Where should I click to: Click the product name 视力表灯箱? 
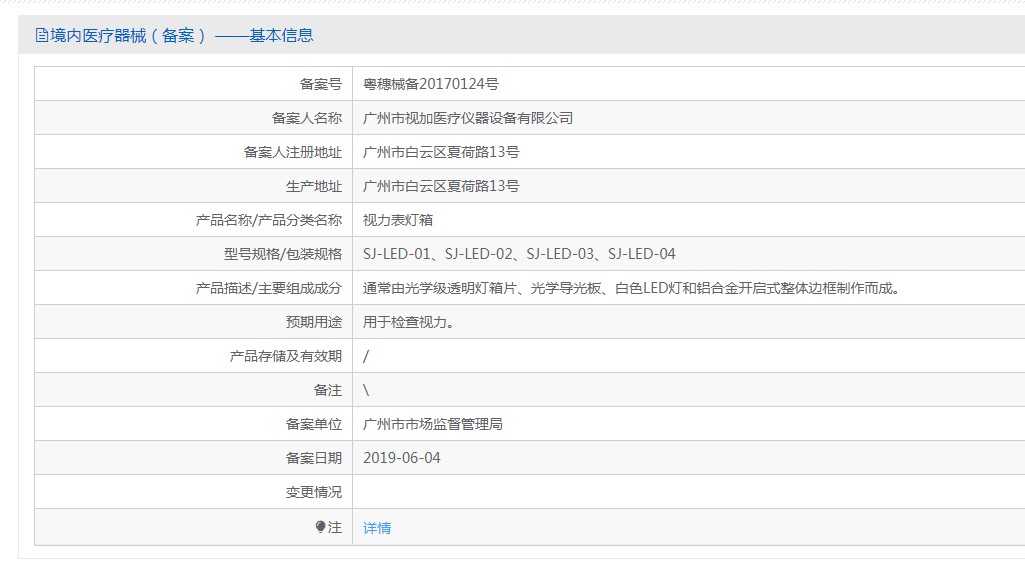pos(398,220)
